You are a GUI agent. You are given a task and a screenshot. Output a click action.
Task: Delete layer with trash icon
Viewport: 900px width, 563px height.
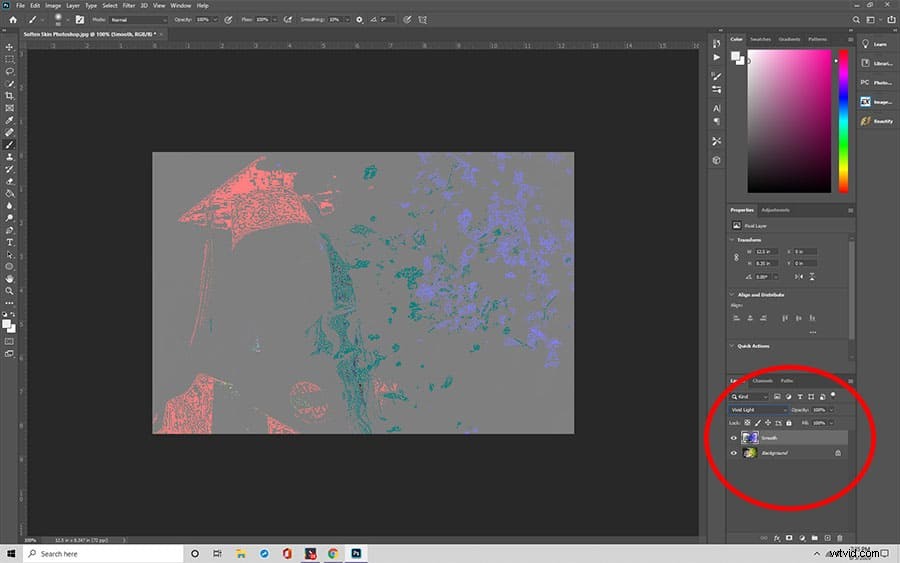[x=840, y=538]
